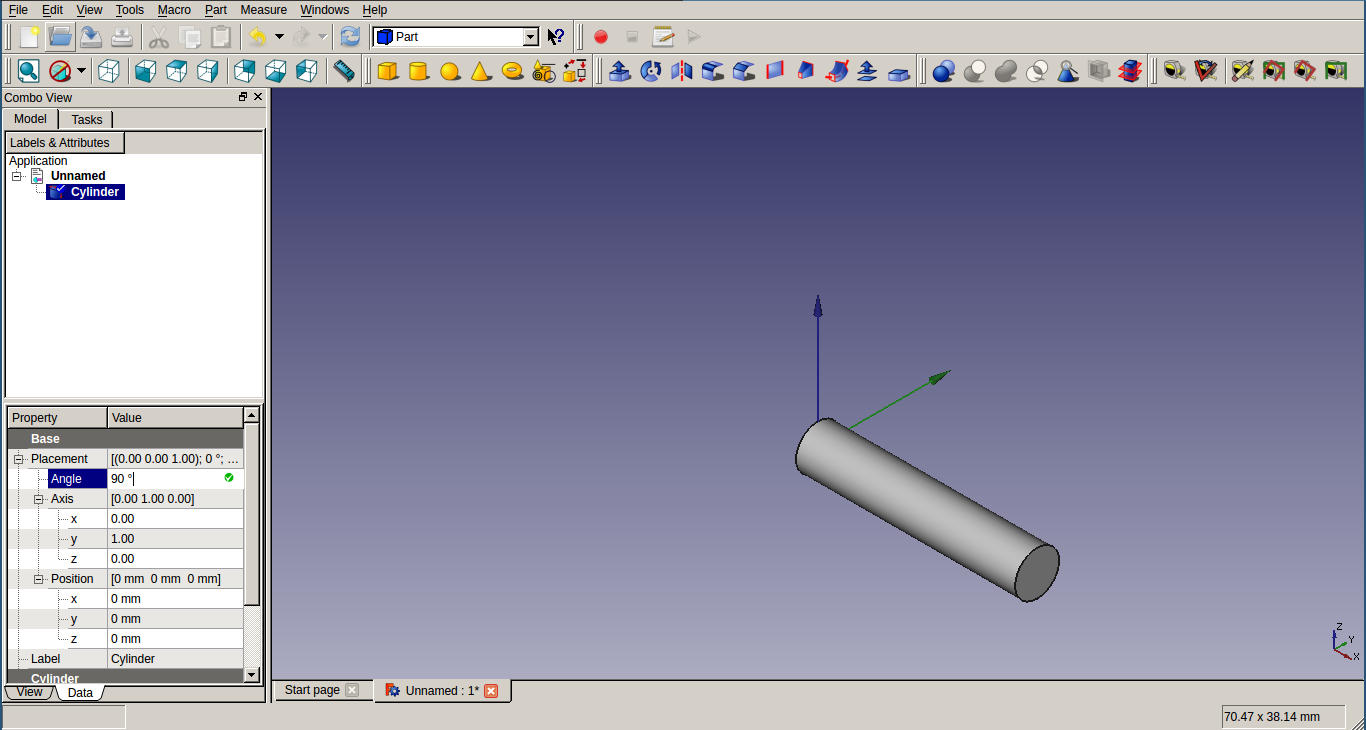The width and height of the screenshot is (1366, 730).
Task: Open the Cross-sections tool icon
Action: (1130, 71)
